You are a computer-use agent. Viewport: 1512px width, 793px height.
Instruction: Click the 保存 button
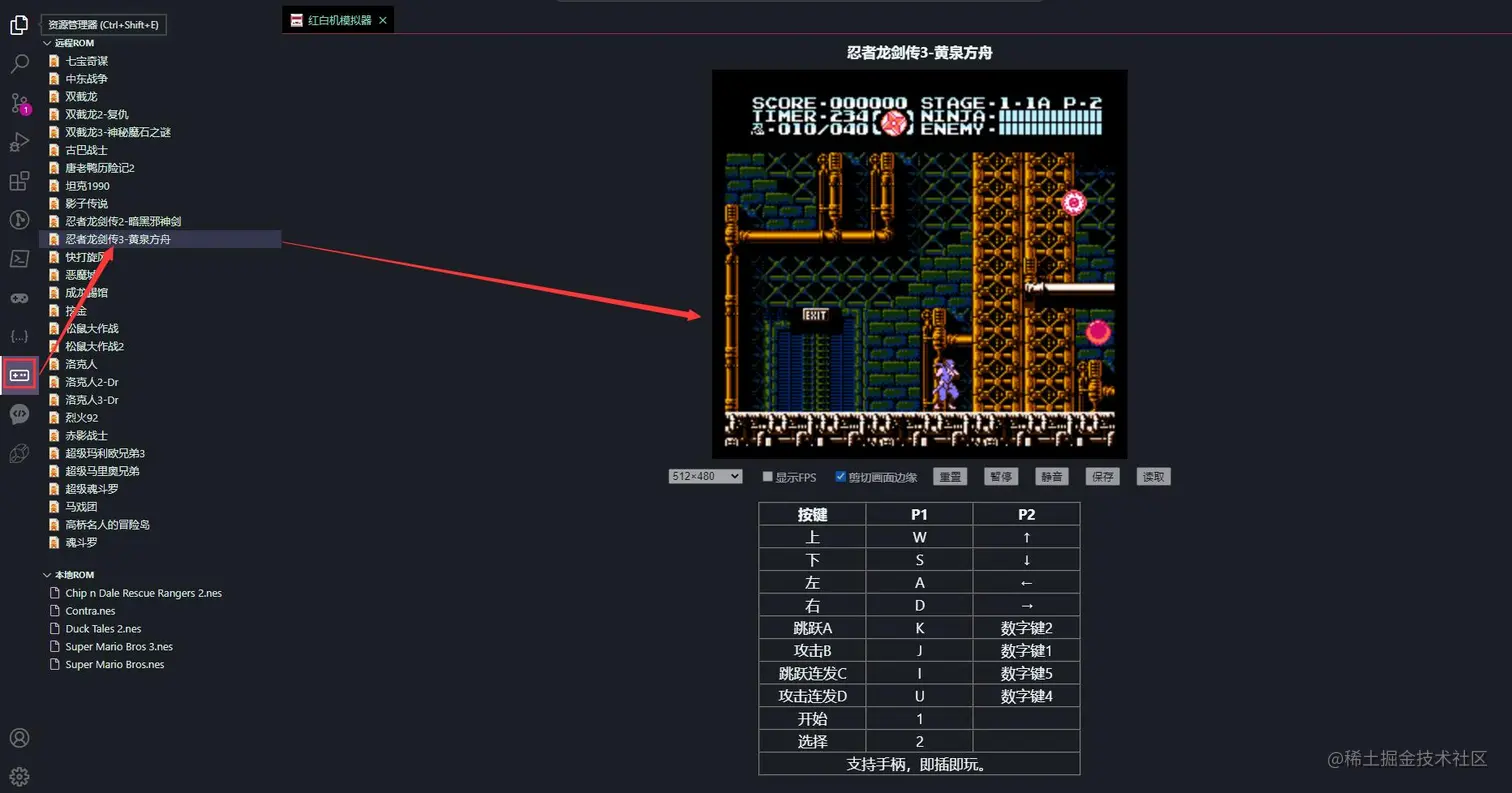[x=1103, y=477]
